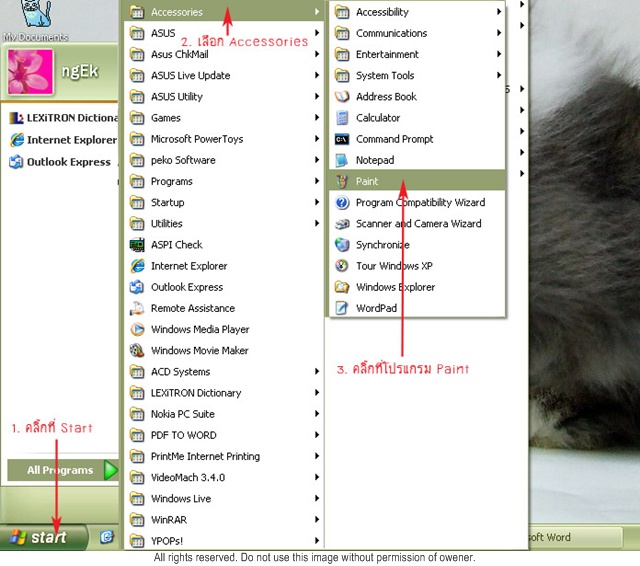
Task: Click the Paint icon with brushes
Action: tap(342, 181)
